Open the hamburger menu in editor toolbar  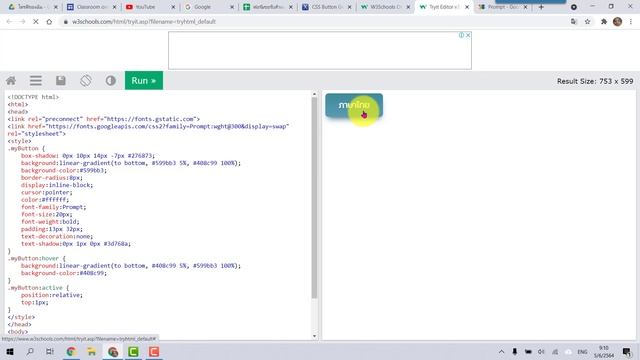click(x=36, y=81)
